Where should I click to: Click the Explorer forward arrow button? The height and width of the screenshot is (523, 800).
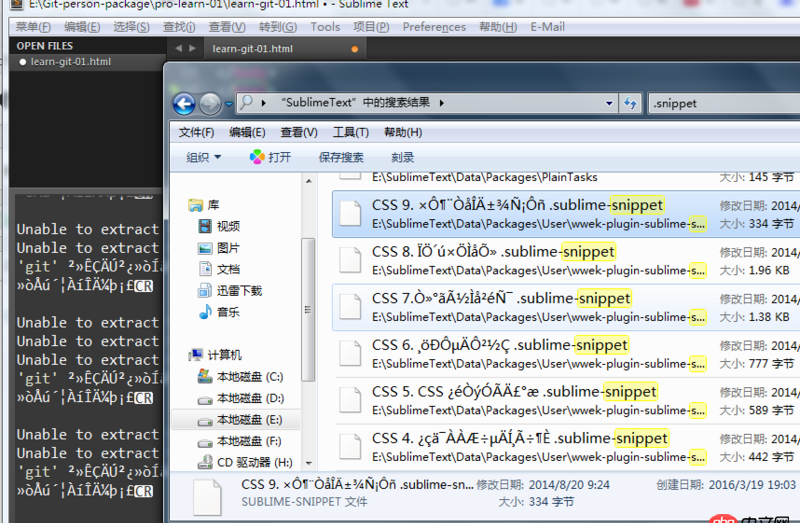pos(210,104)
